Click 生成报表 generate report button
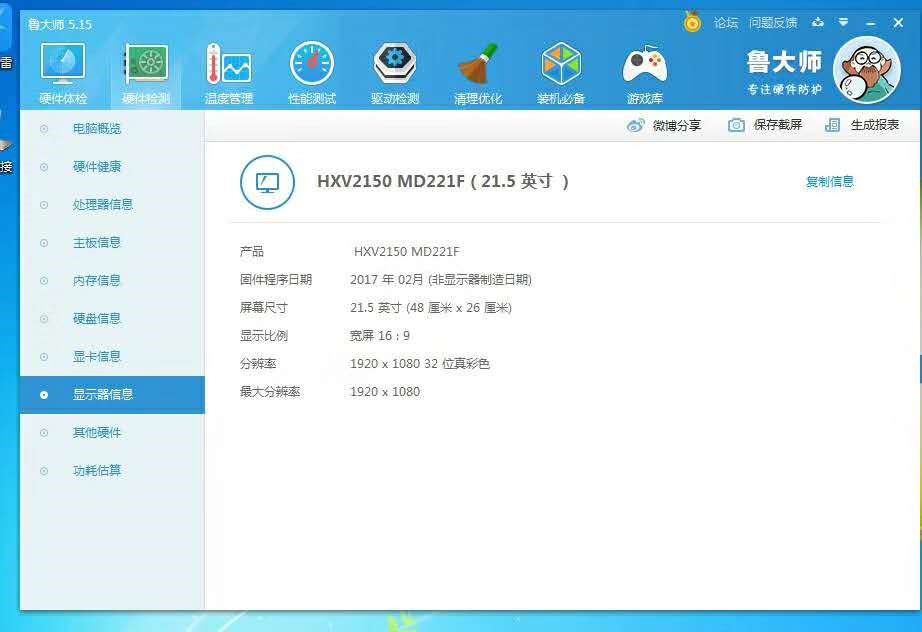This screenshot has height=632, width=922. pos(875,125)
